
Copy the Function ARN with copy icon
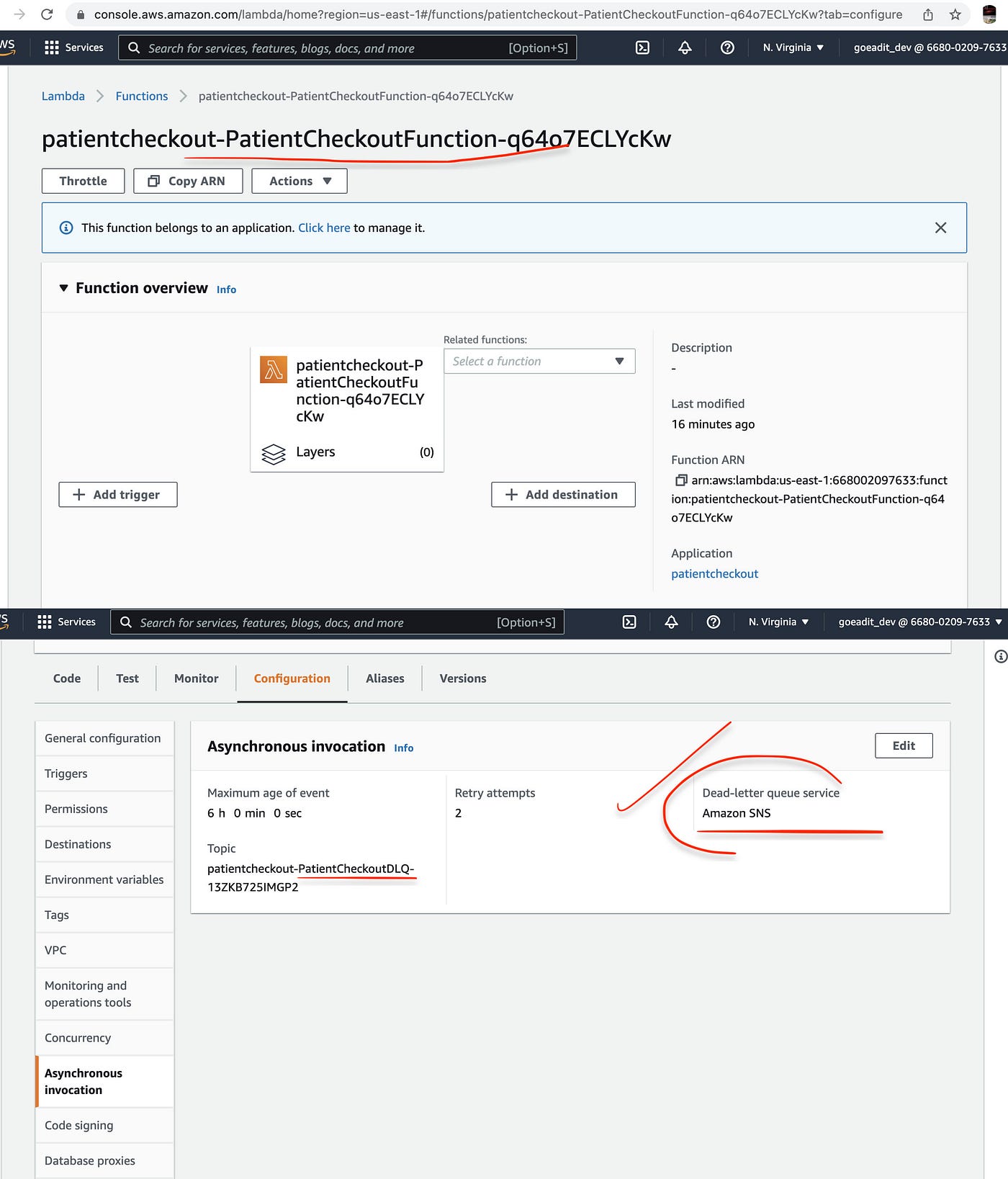[680, 480]
